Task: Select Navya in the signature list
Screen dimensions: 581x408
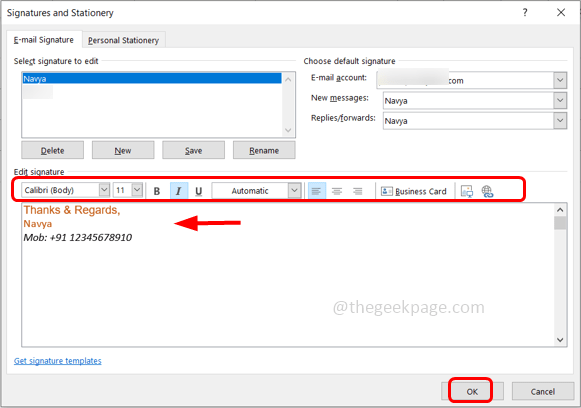Action: click(152, 79)
